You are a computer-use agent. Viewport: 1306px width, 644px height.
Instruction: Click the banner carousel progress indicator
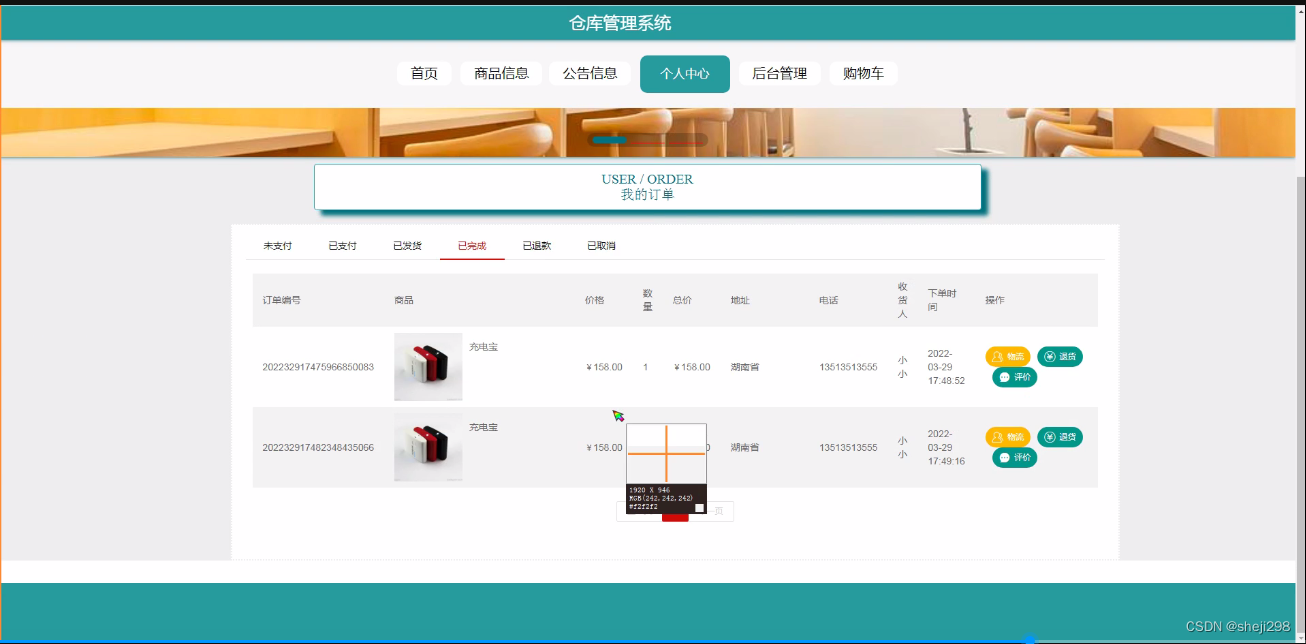click(611, 140)
